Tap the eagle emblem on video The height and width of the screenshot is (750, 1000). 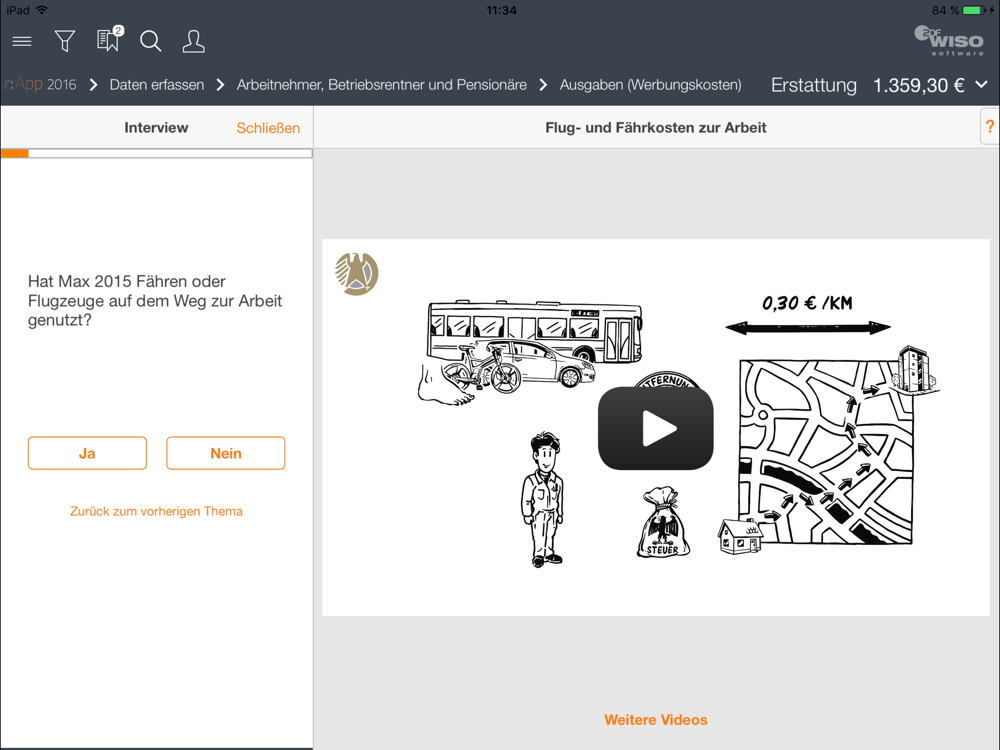pos(357,274)
